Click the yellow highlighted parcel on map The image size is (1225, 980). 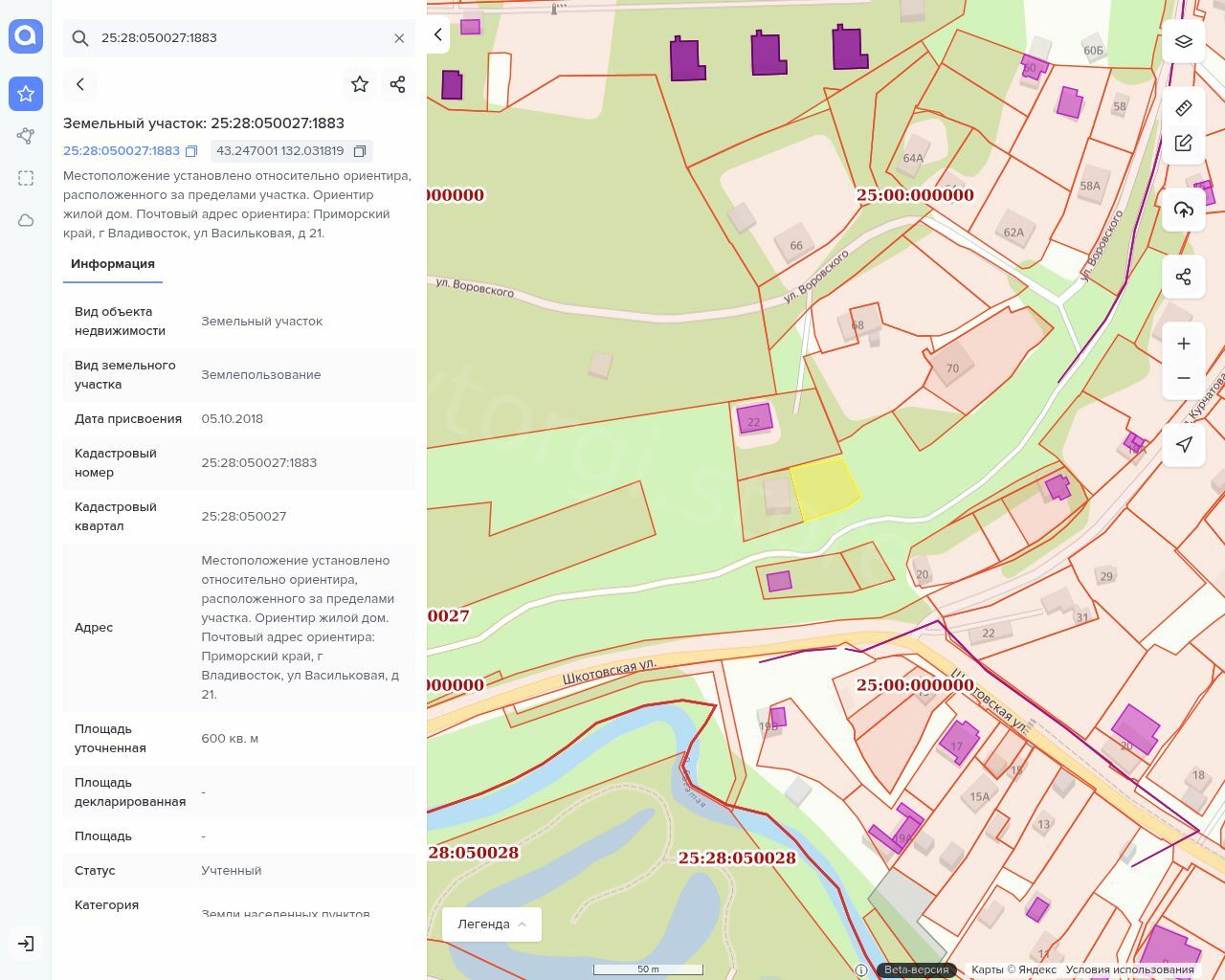pyautogui.click(x=824, y=488)
